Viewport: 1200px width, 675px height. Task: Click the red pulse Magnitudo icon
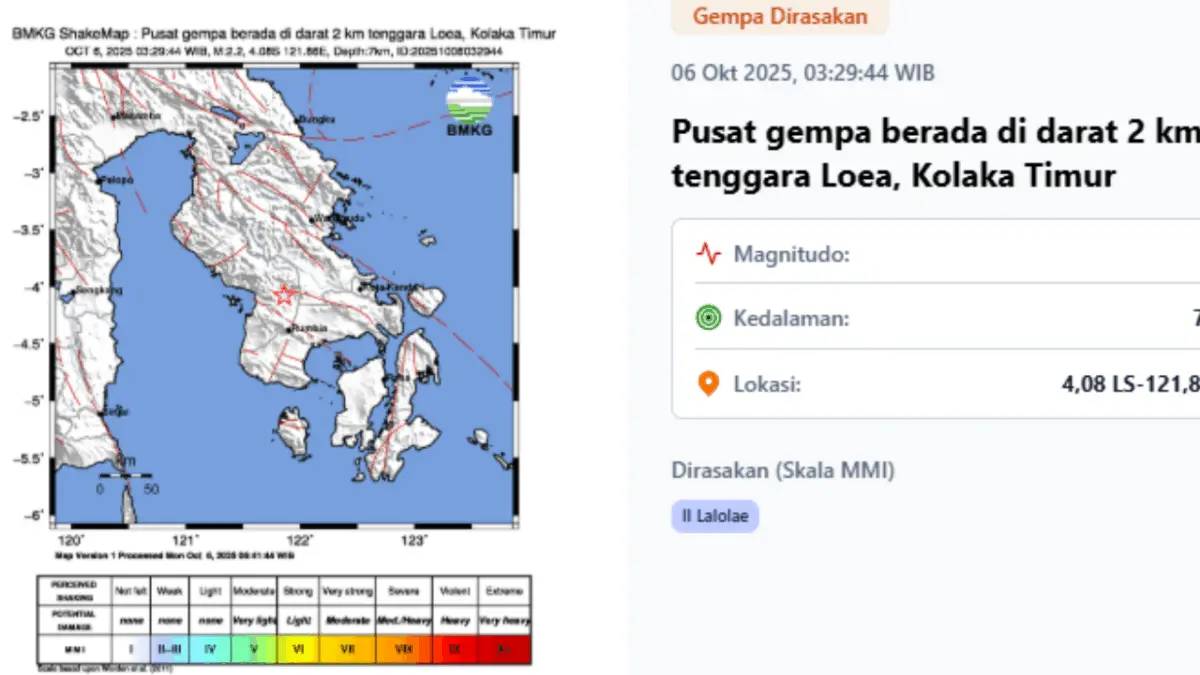(x=708, y=254)
